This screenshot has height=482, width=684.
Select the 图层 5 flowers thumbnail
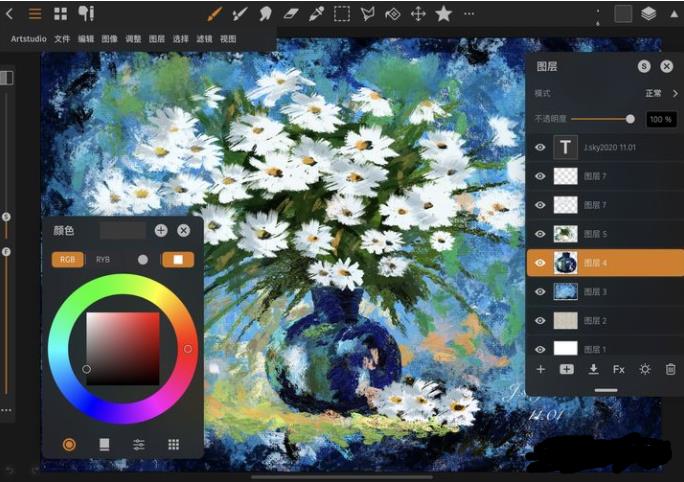[x=565, y=234]
